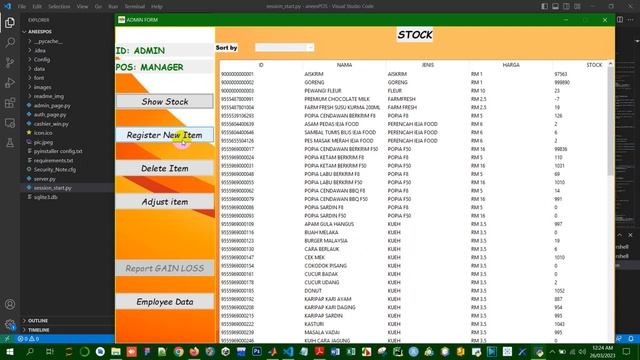Open the Edit menu
The image size is (640, 360).
pos(37,7)
